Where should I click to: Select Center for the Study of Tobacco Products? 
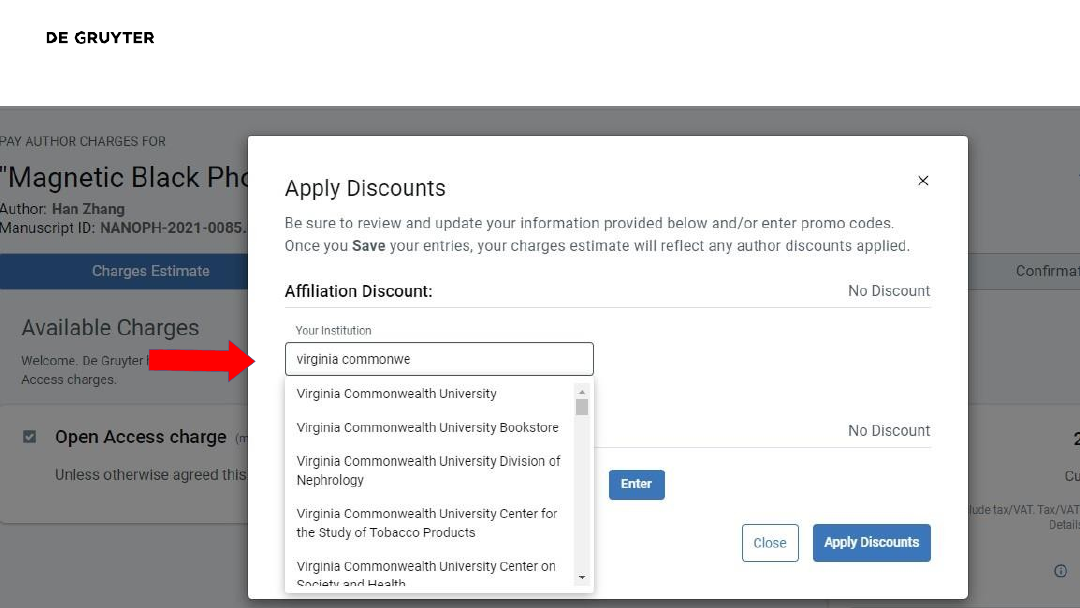[x=426, y=523]
